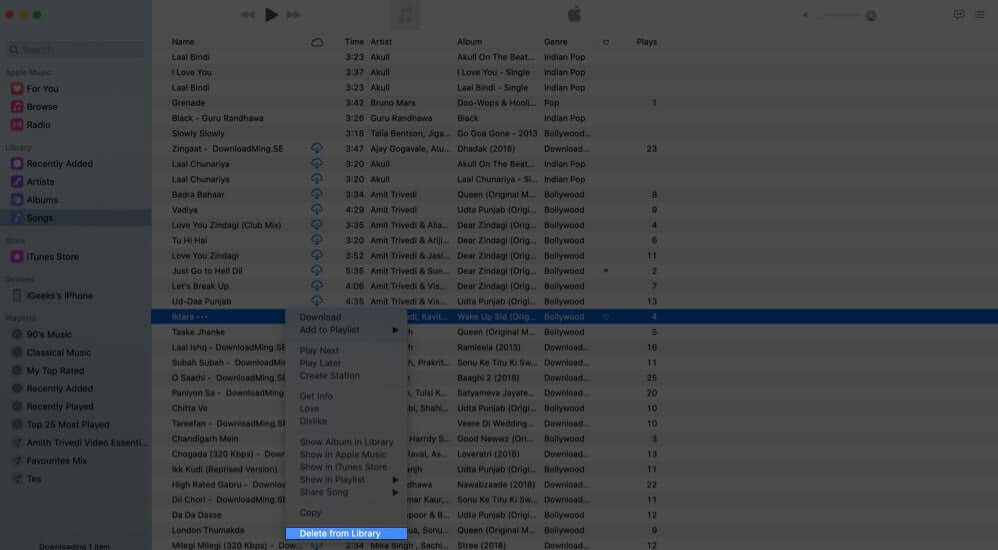Click the love heart column header
The width and height of the screenshot is (998, 550).
click(x=605, y=42)
